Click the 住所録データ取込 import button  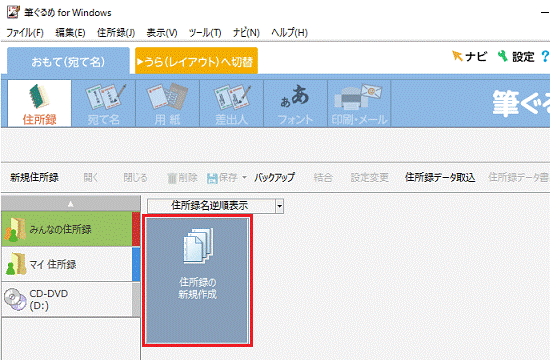pos(440,178)
